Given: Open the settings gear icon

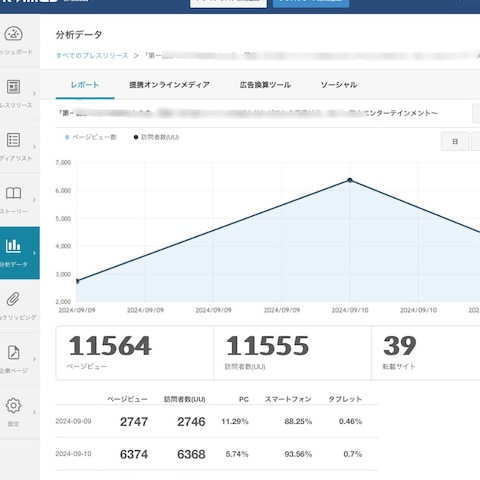Looking at the screenshot, I should (x=13, y=405).
